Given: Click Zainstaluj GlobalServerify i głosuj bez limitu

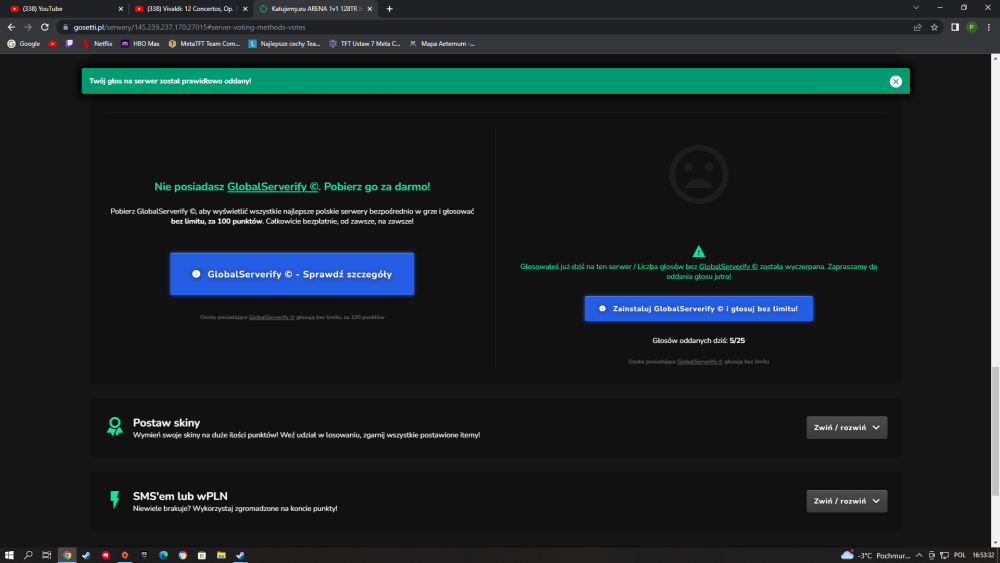Looking at the screenshot, I should (698, 309).
